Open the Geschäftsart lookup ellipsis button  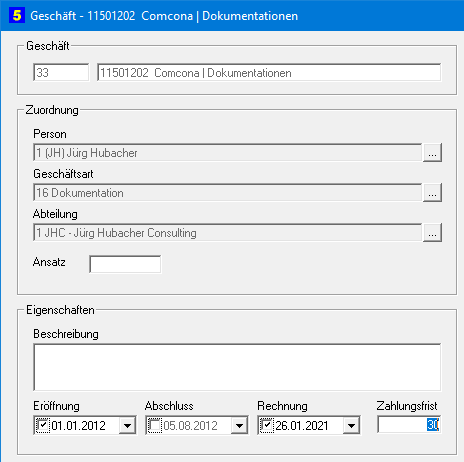pos(432,193)
